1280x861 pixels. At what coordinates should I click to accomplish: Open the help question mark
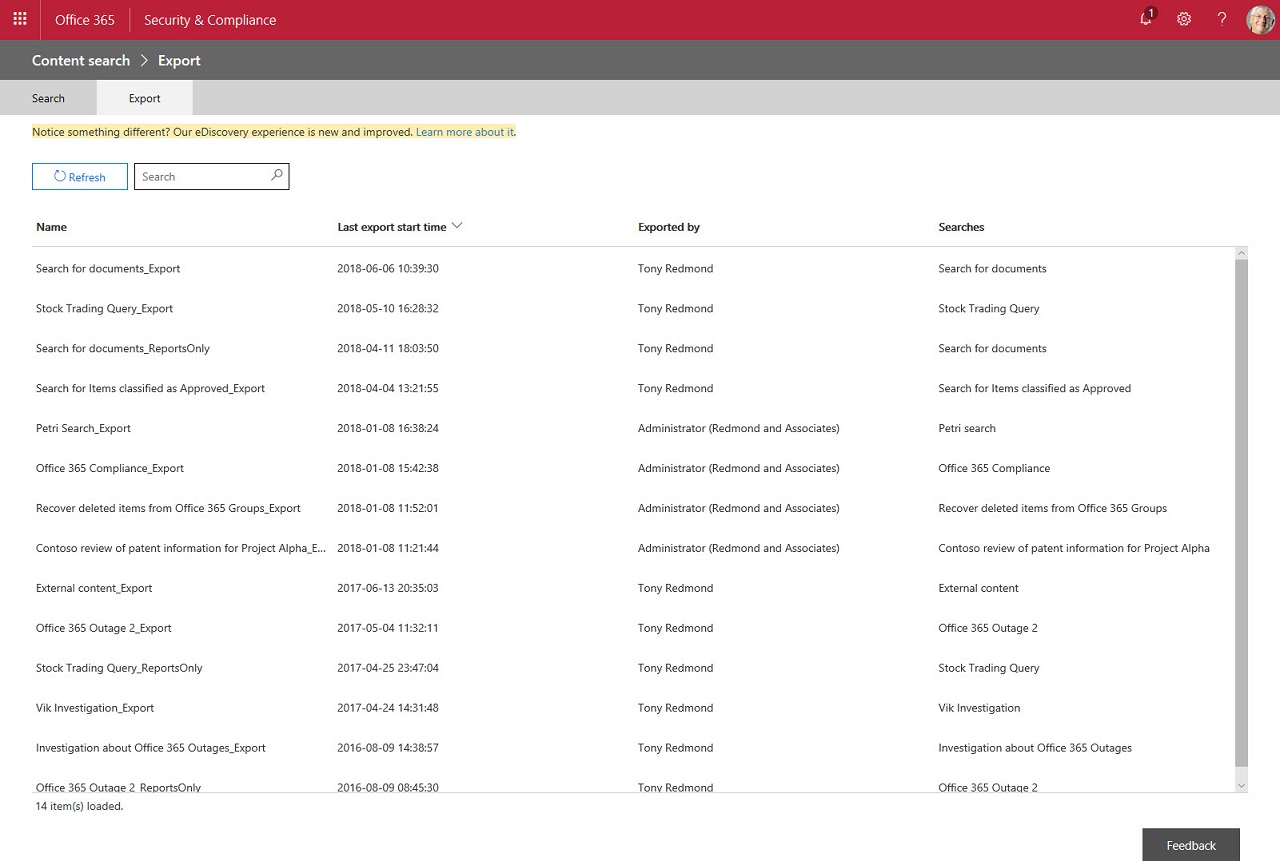1221,19
